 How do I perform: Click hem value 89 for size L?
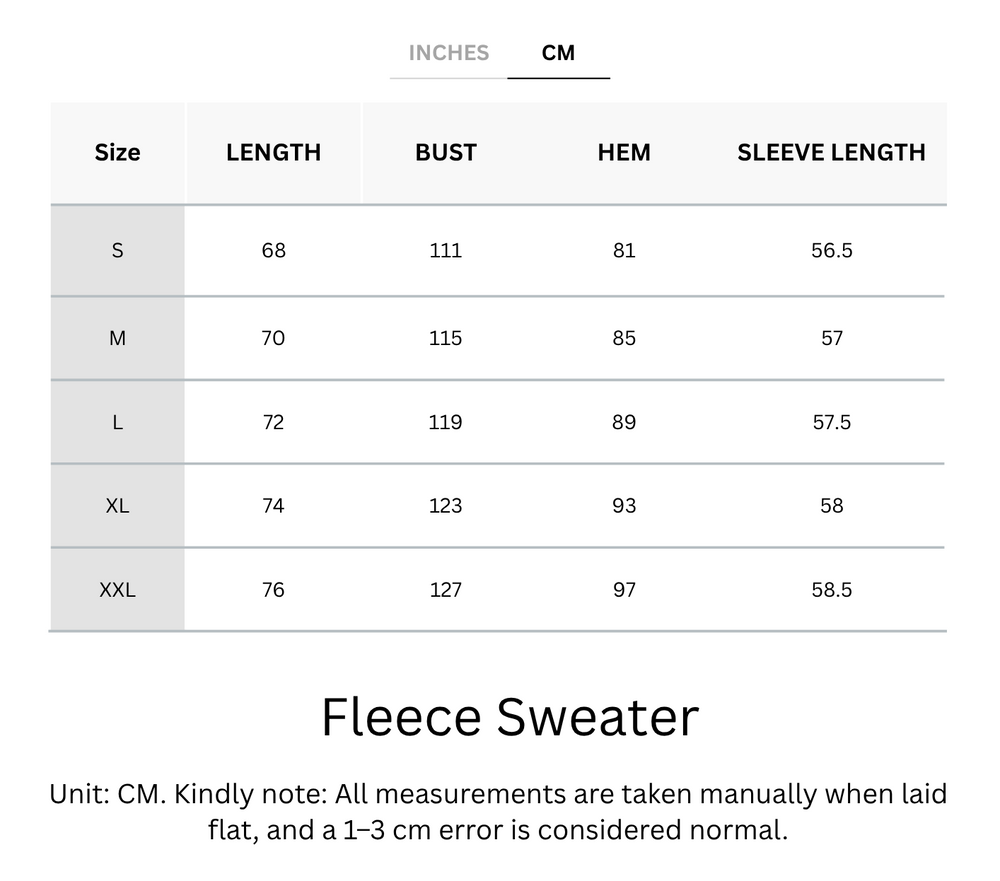tap(624, 422)
